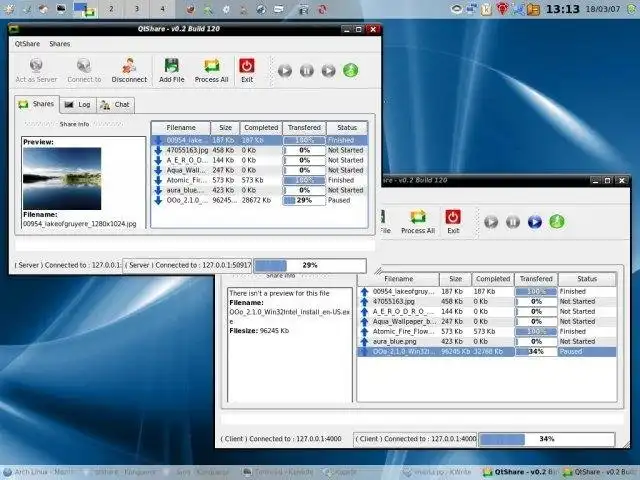Click blue play button in client window toolbar

534,222
